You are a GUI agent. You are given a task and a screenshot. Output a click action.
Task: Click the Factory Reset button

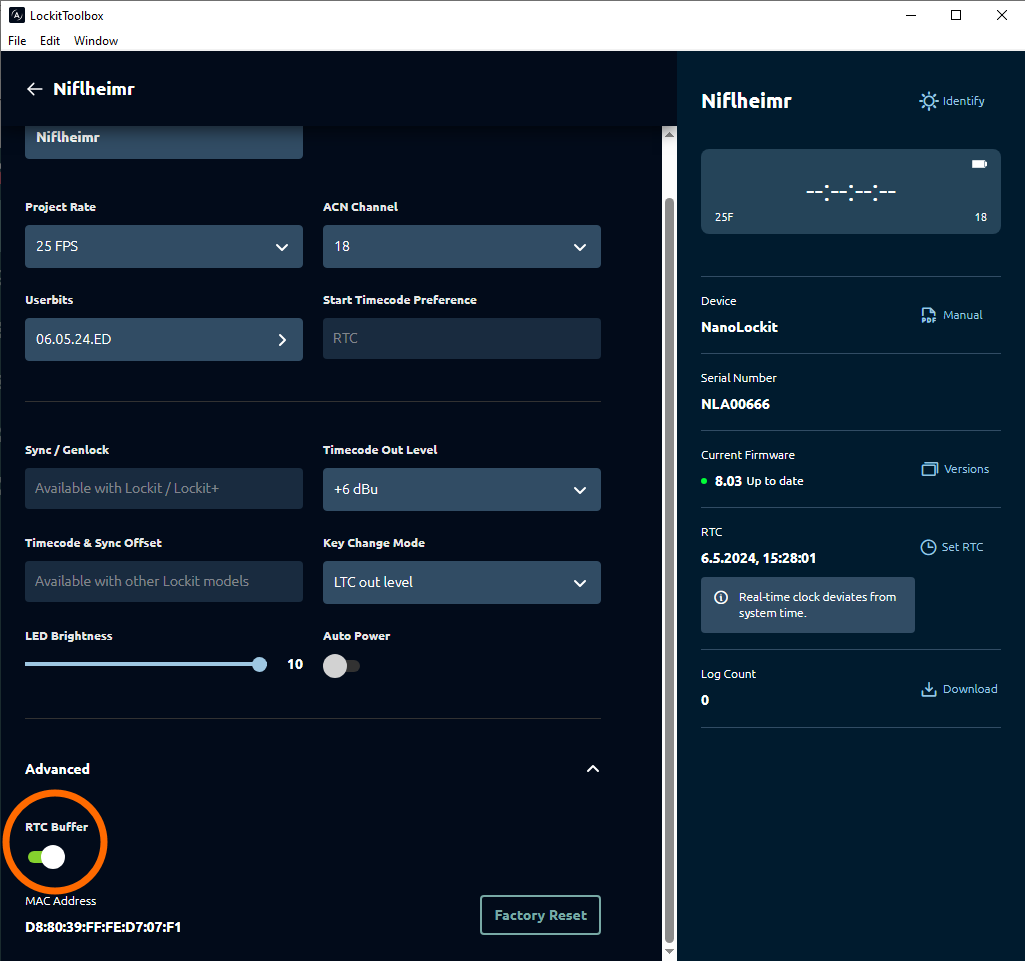540,915
